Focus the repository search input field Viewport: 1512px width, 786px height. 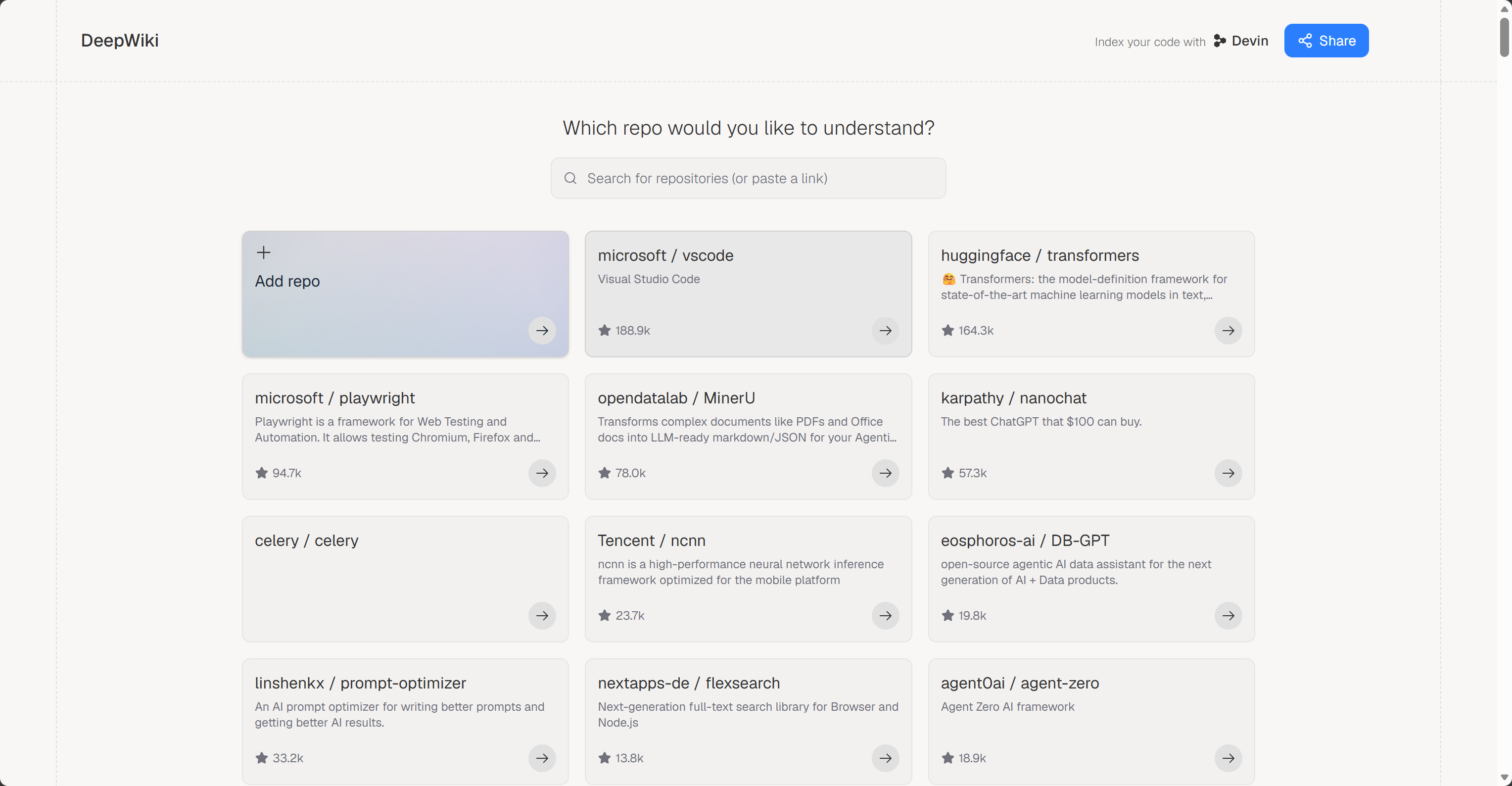748,178
